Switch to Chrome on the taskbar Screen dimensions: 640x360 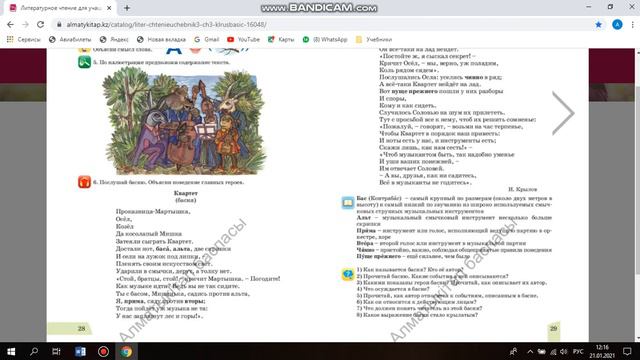point(126,351)
